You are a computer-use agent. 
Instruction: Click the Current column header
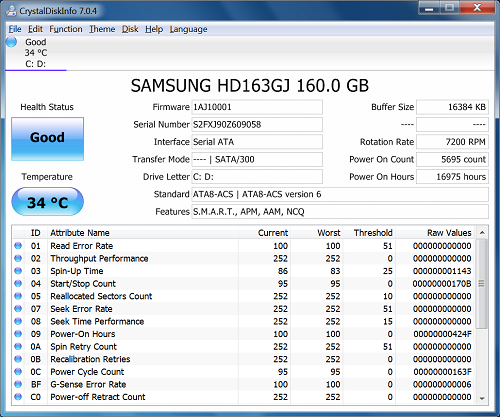tap(264, 233)
